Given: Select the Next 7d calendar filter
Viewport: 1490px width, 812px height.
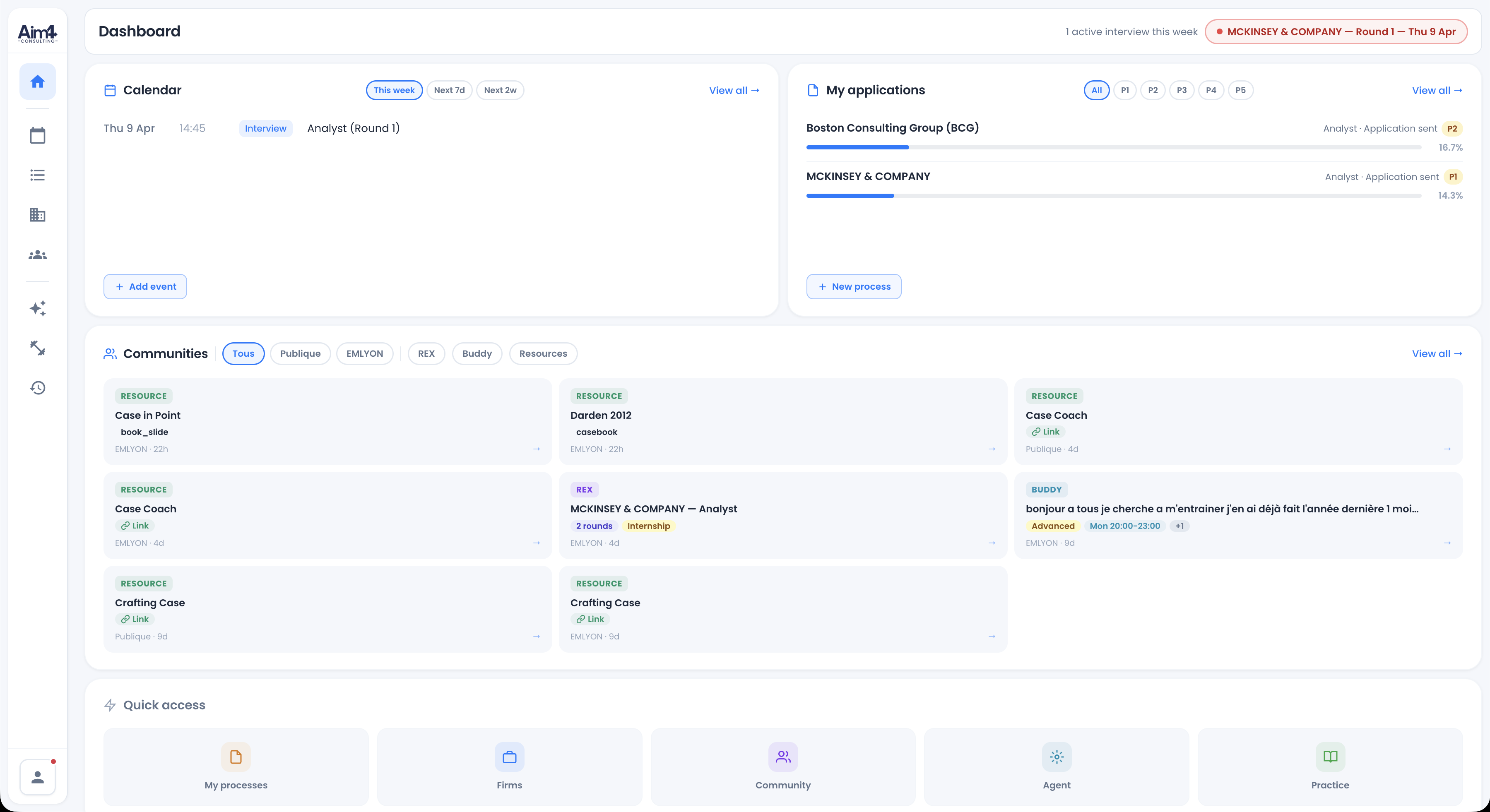Looking at the screenshot, I should (450, 90).
